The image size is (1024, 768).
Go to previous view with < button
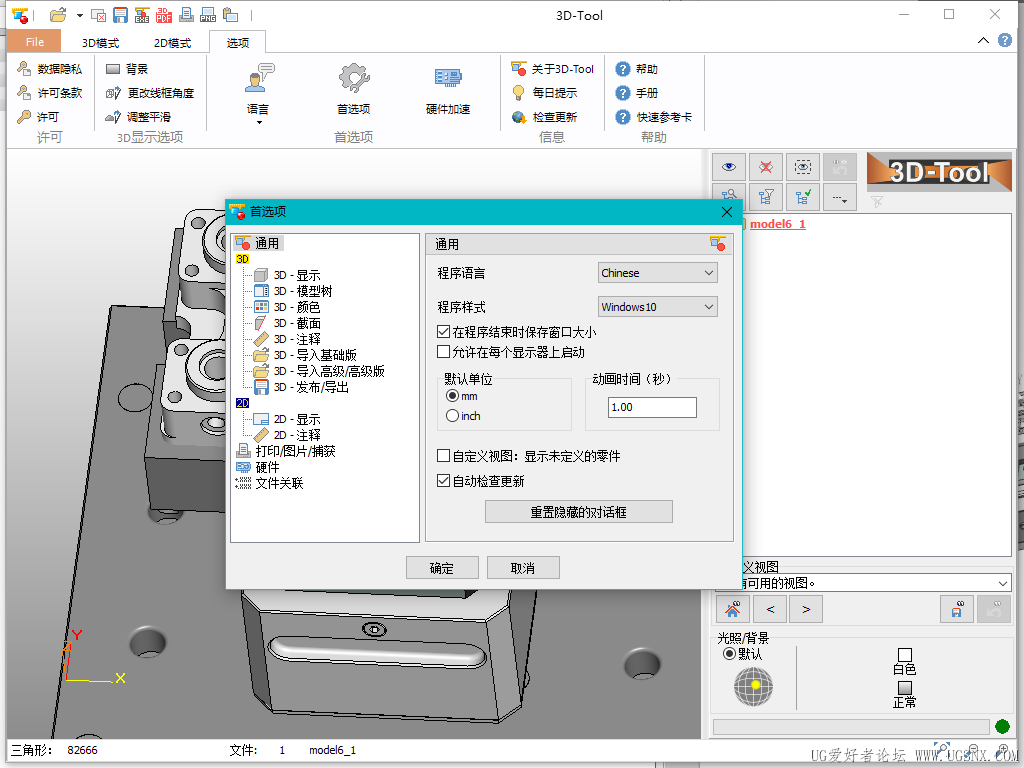770,609
